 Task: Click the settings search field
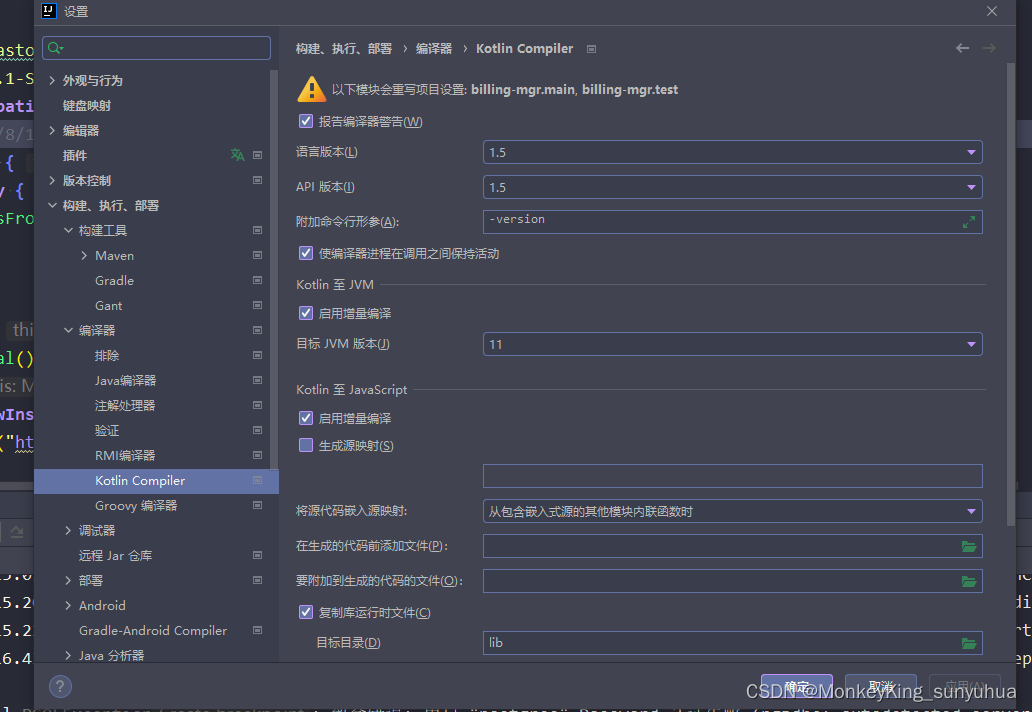pyautogui.click(x=156, y=47)
